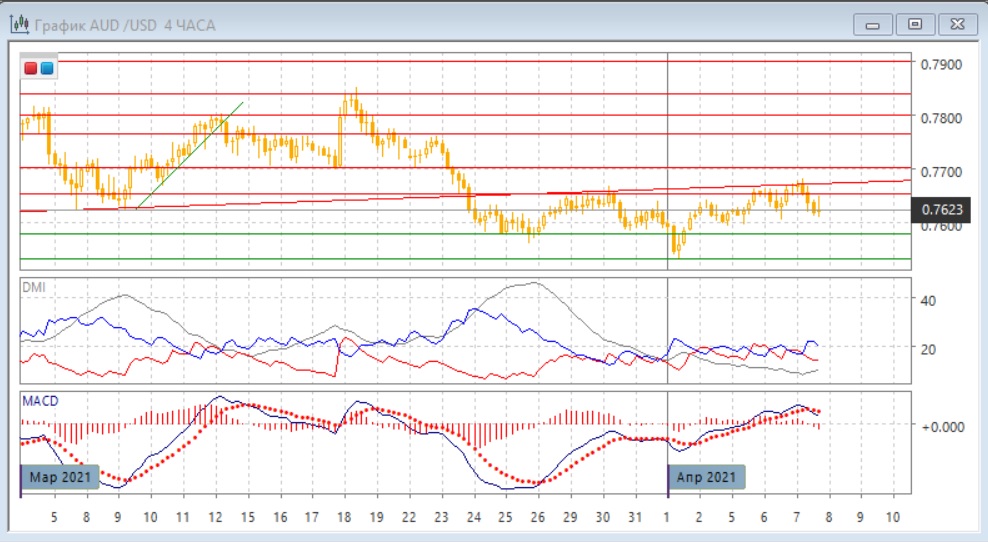The image size is (988, 542).
Task: Click the red square chart button
Action: (x=31, y=68)
